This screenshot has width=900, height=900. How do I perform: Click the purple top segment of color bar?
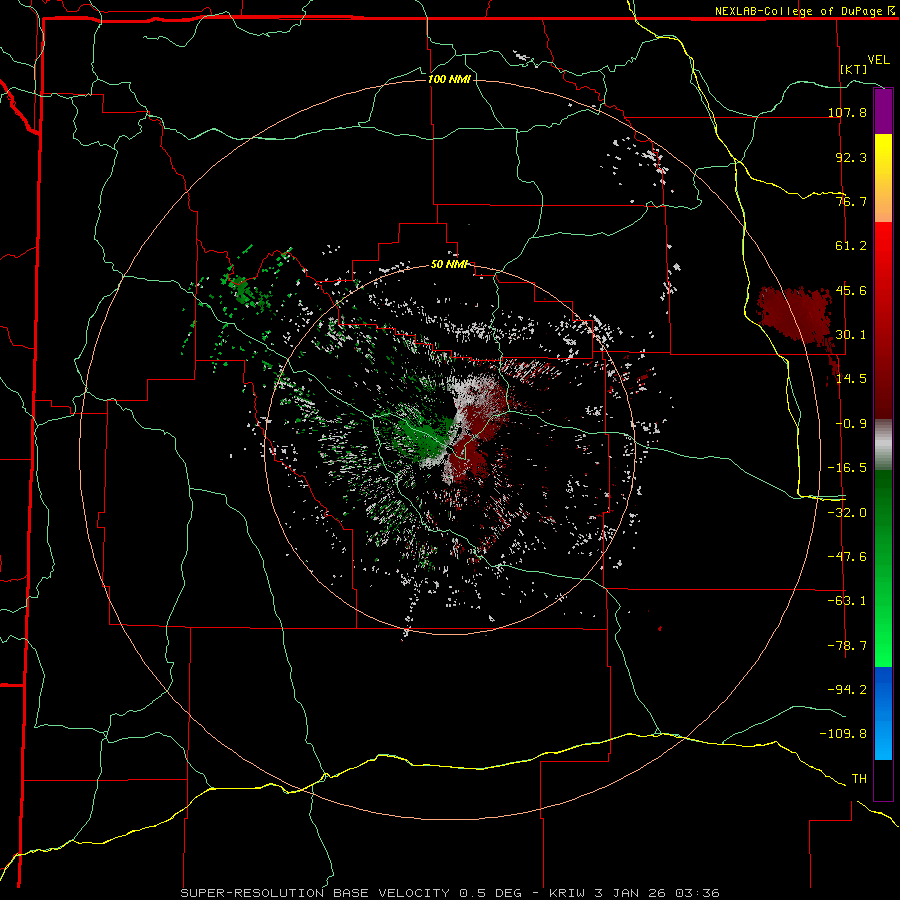[883, 112]
